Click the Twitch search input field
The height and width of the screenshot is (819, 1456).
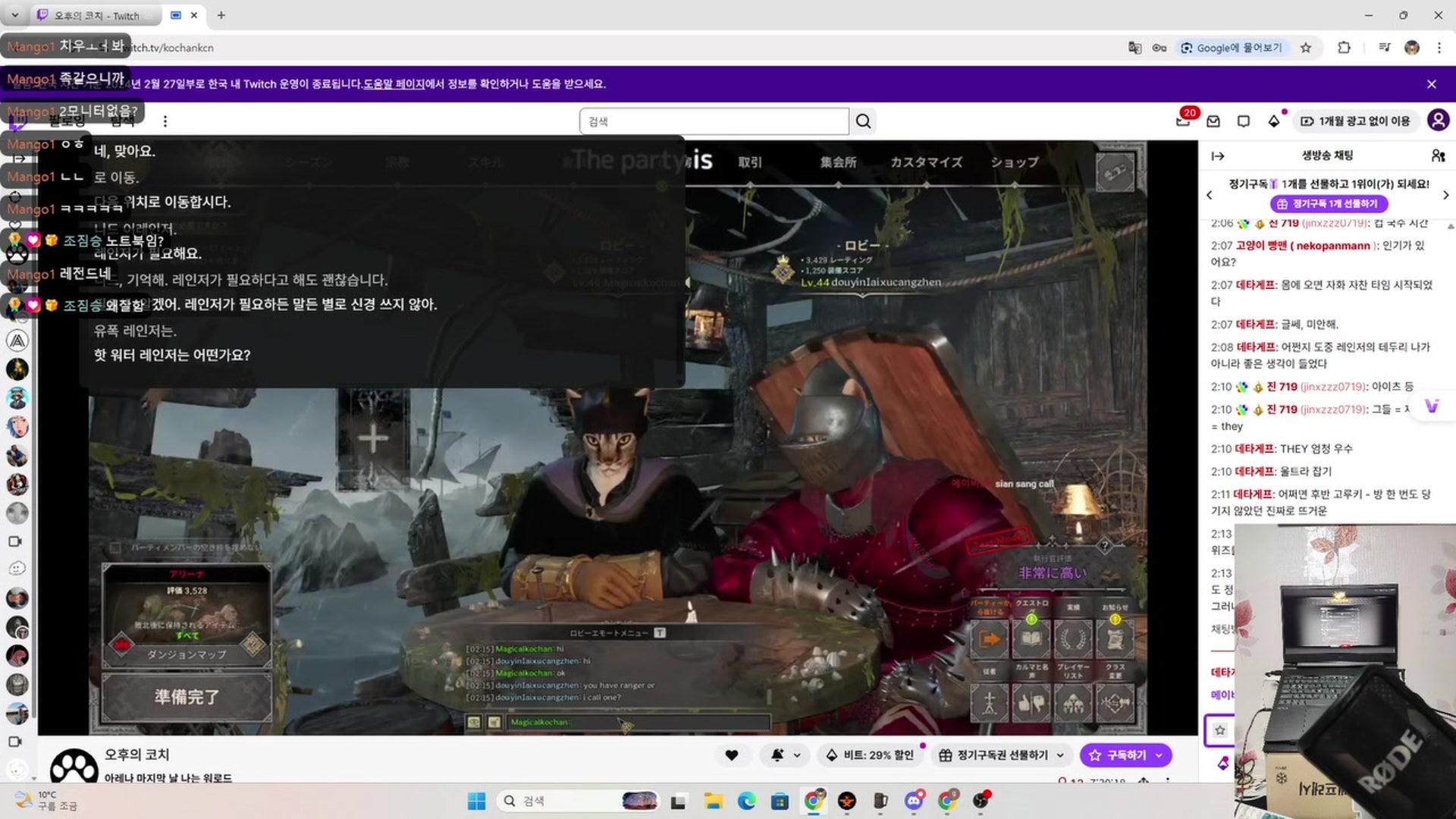click(x=713, y=121)
